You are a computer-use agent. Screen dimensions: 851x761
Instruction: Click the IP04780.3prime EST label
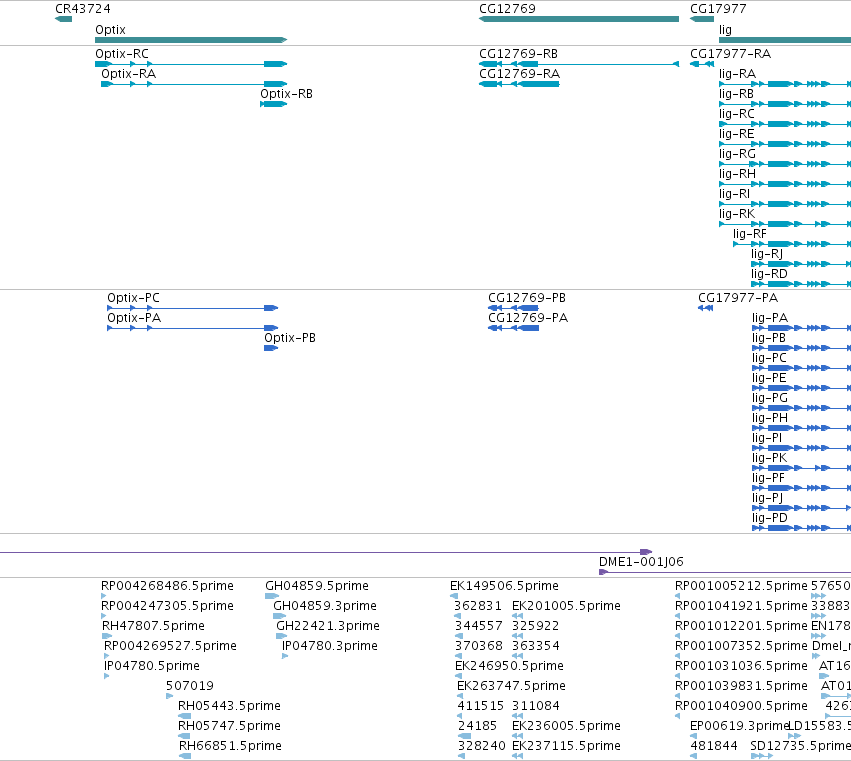330,646
